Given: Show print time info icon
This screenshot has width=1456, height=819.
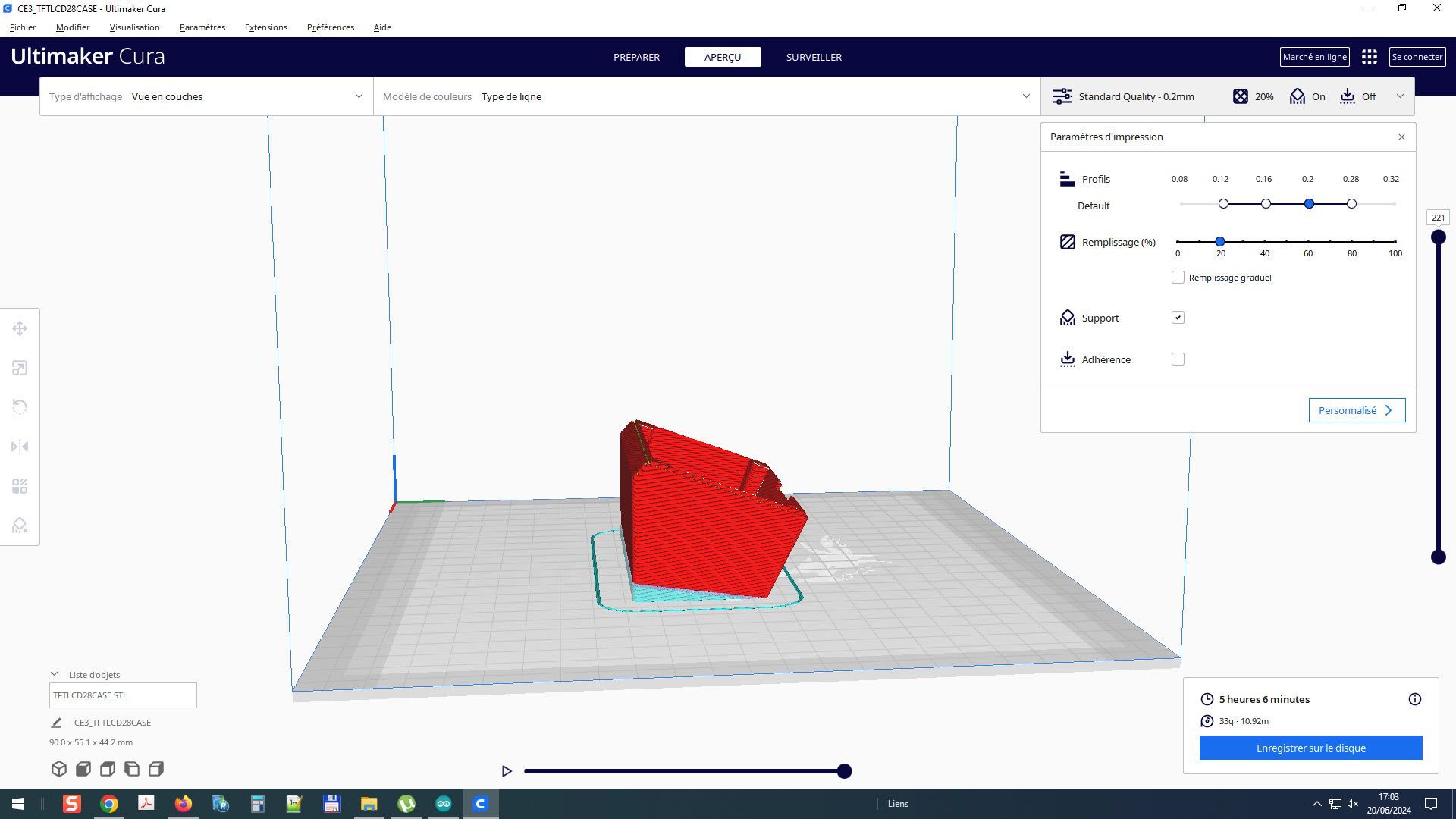Looking at the screenshot, I should (x=1415, y=699).
